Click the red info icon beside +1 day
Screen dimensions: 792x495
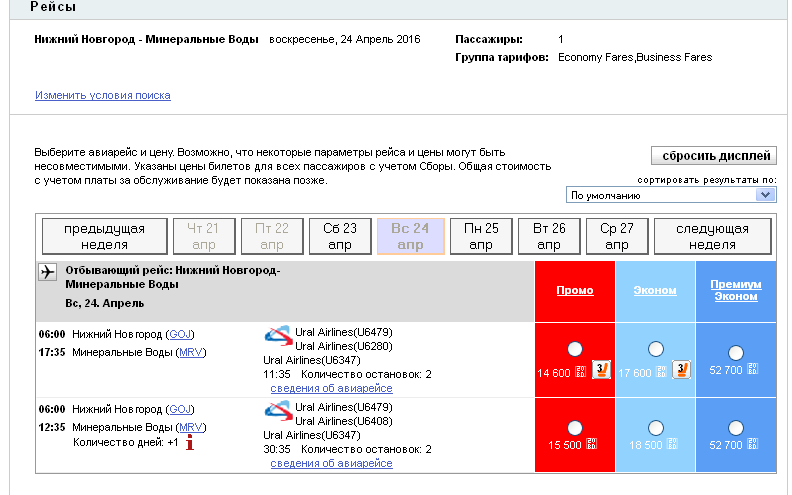coord(189,443)
